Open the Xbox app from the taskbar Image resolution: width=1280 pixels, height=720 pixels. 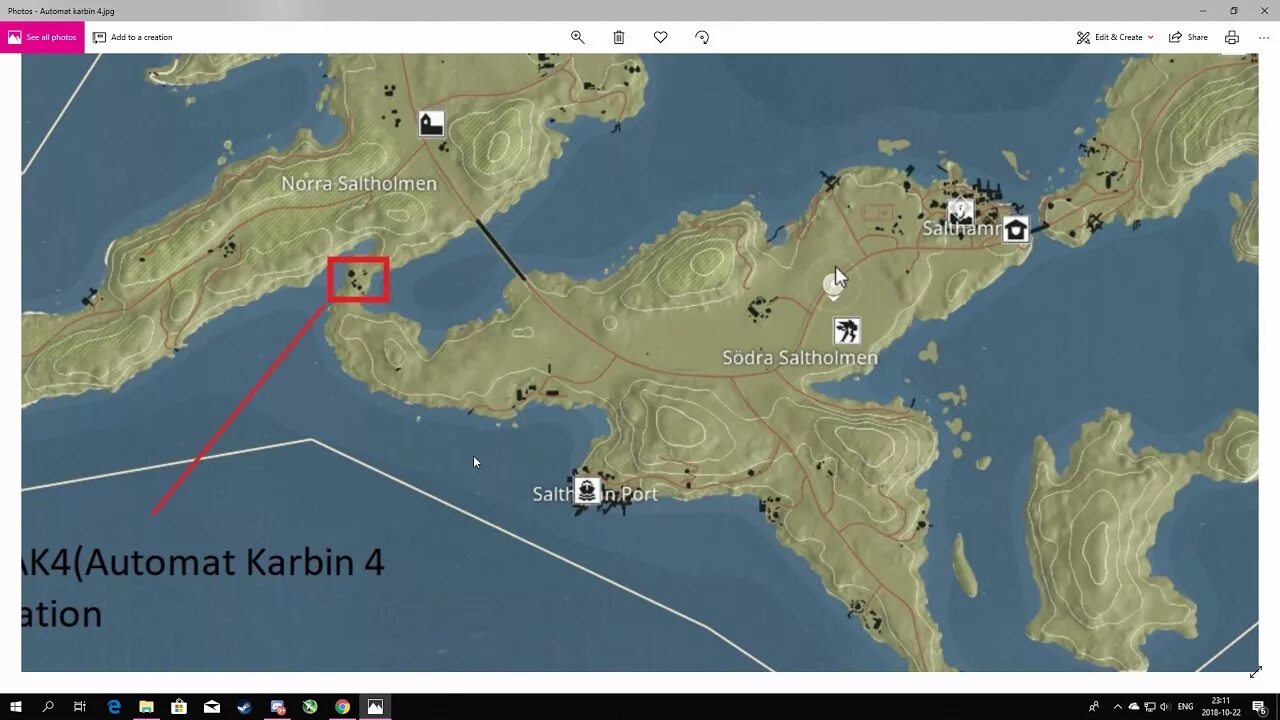tap(310, 707)
